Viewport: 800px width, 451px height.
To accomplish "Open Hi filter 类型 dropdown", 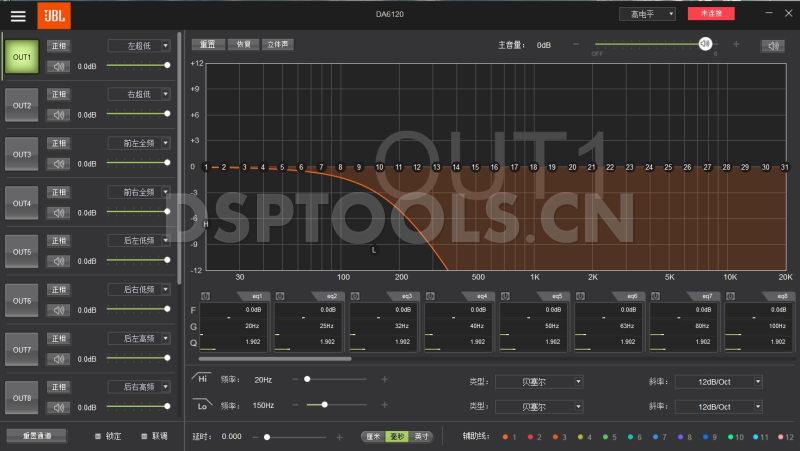I will pos(539,382).
